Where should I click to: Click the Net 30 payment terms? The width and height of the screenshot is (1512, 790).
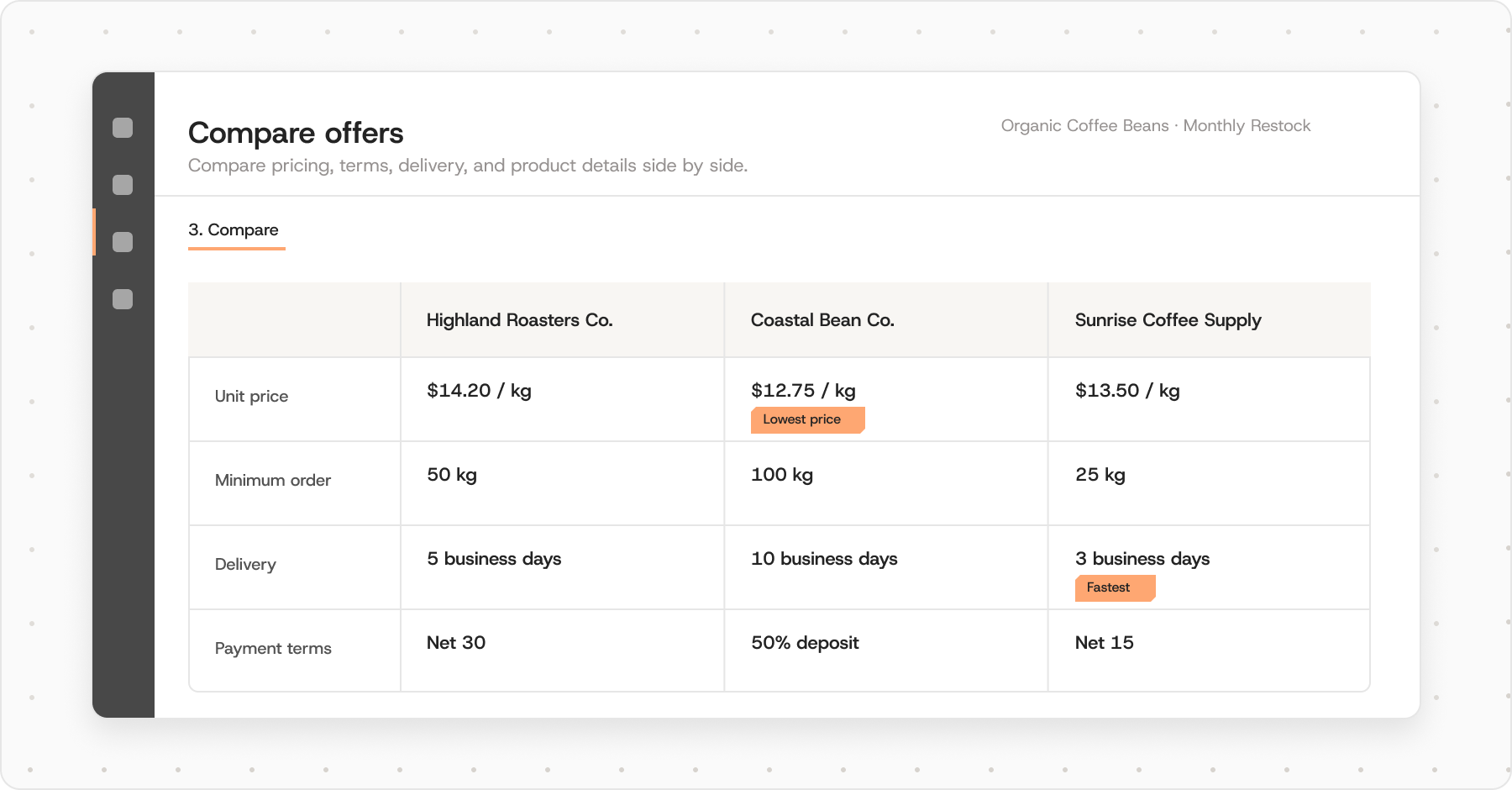point(456,643)
